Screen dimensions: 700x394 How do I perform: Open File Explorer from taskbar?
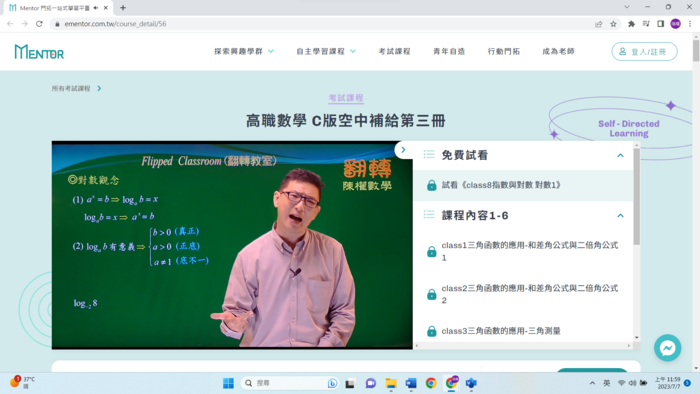click(x=391, y=383)
